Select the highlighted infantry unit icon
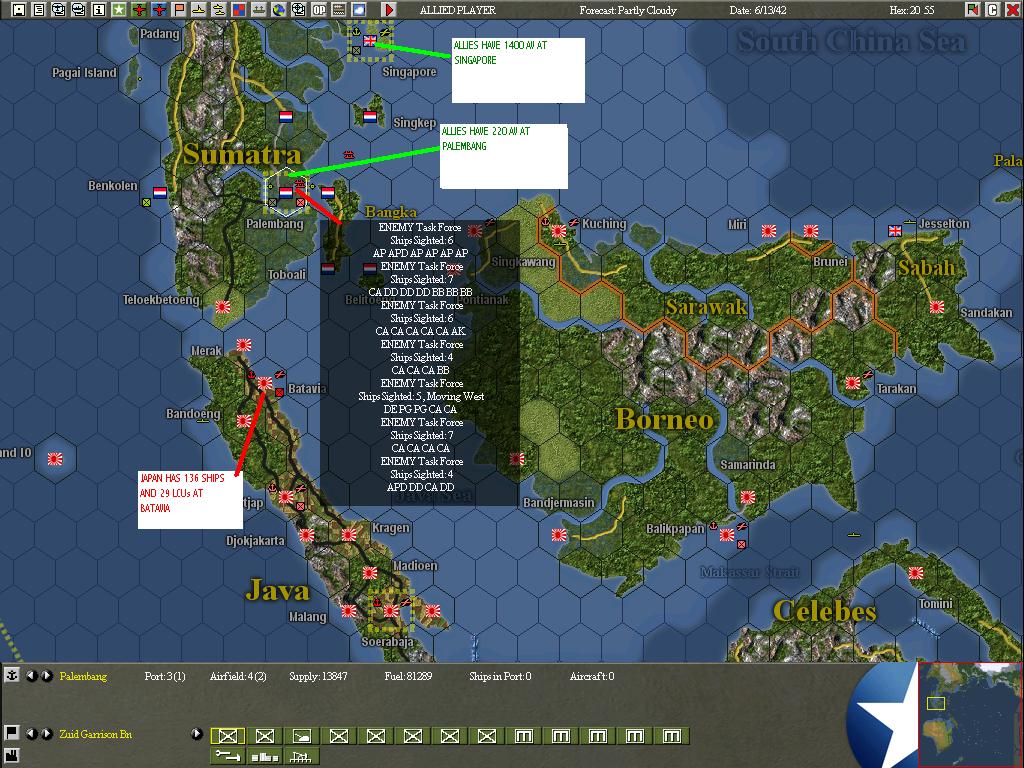The height and width of the screenshot is (768, 1024). (227, 736)
